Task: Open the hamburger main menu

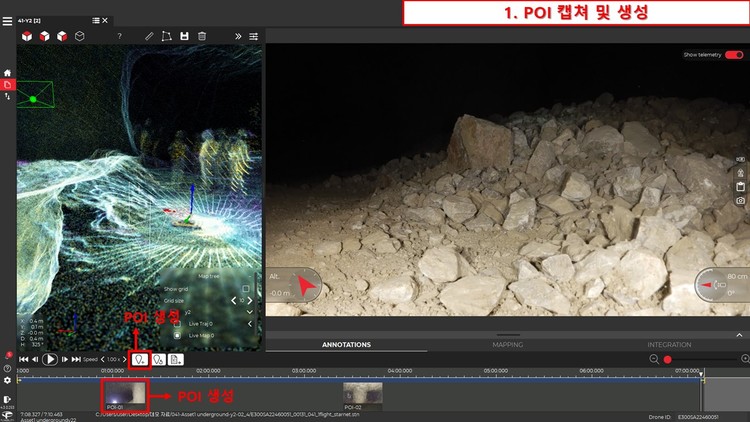Action: (x=7, y=21)
